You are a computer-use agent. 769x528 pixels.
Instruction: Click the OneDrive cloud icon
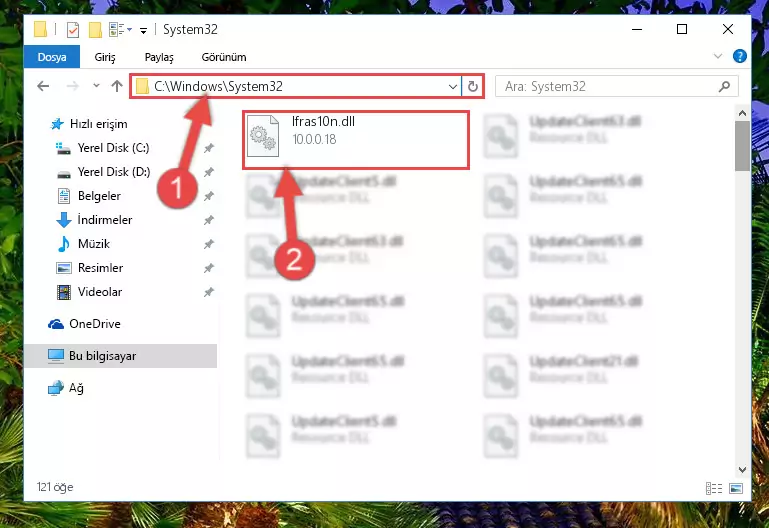(56, 324)
